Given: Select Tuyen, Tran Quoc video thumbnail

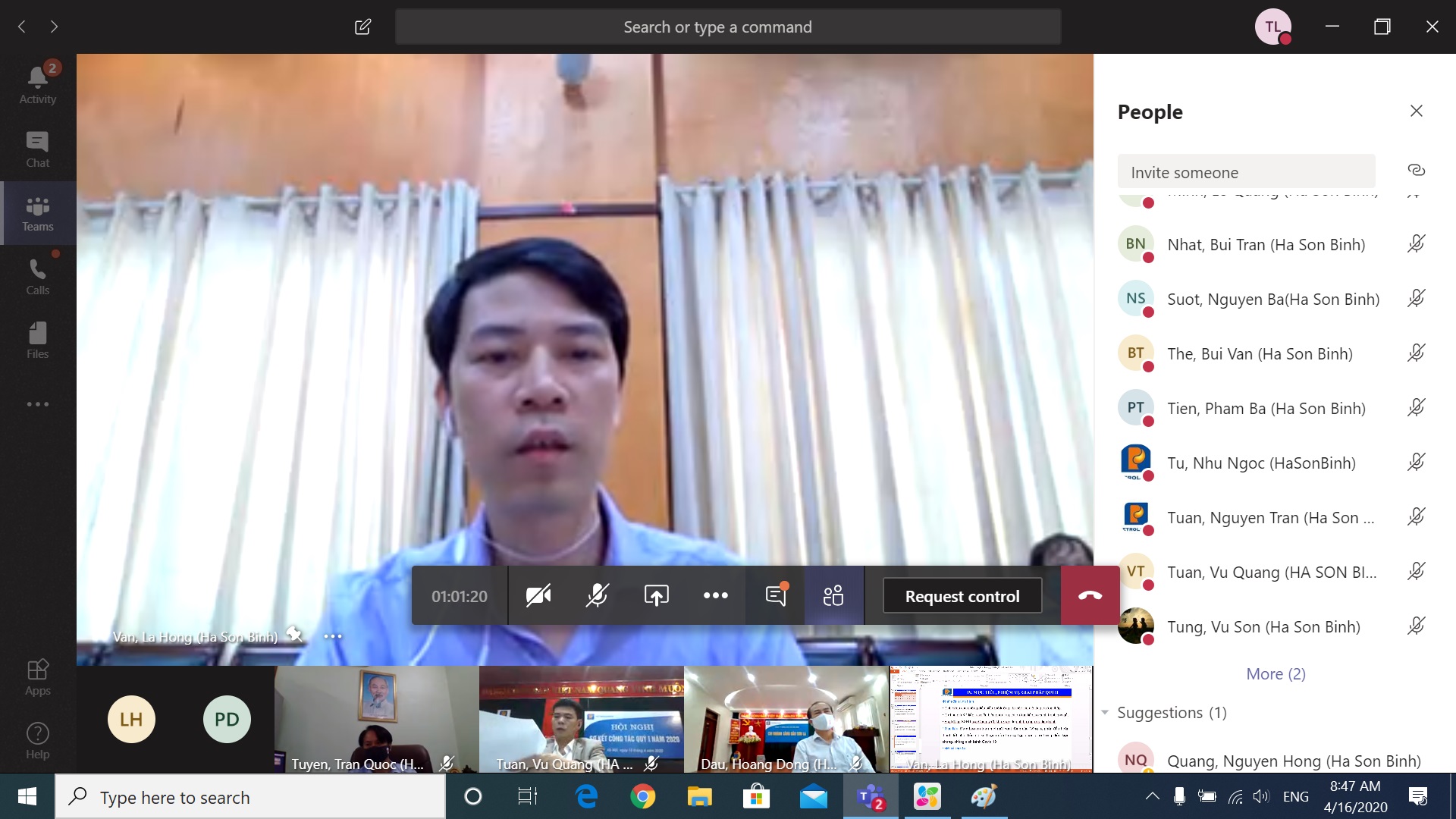Looking at the screenshot, I should pos(376,719).
